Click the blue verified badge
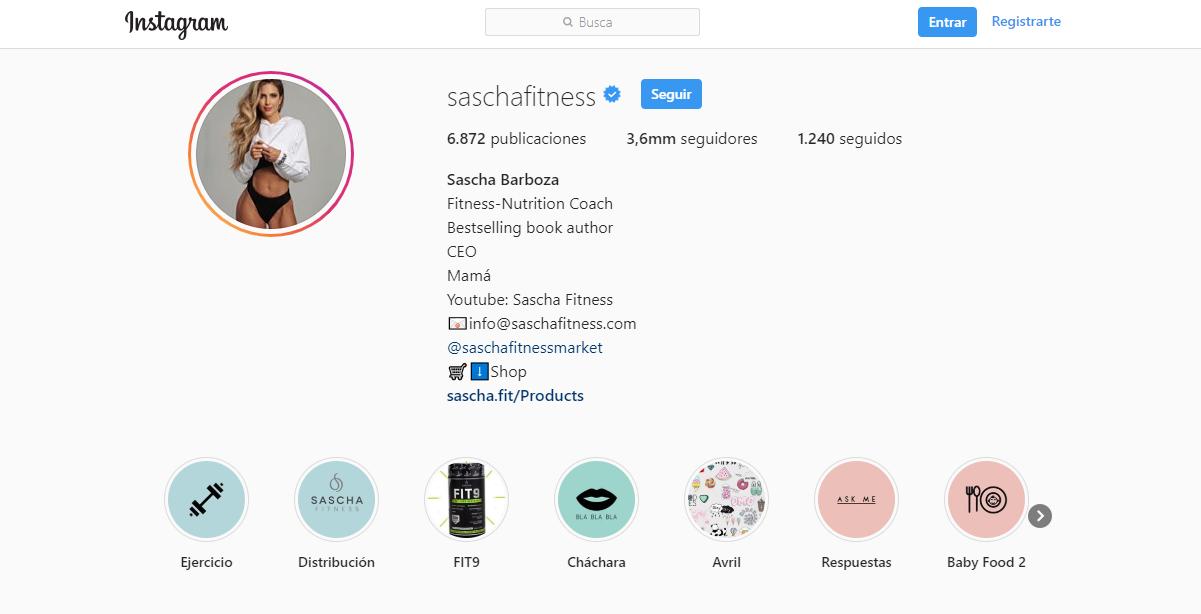This screenshot has width=1201, height=614. [612, 95]
